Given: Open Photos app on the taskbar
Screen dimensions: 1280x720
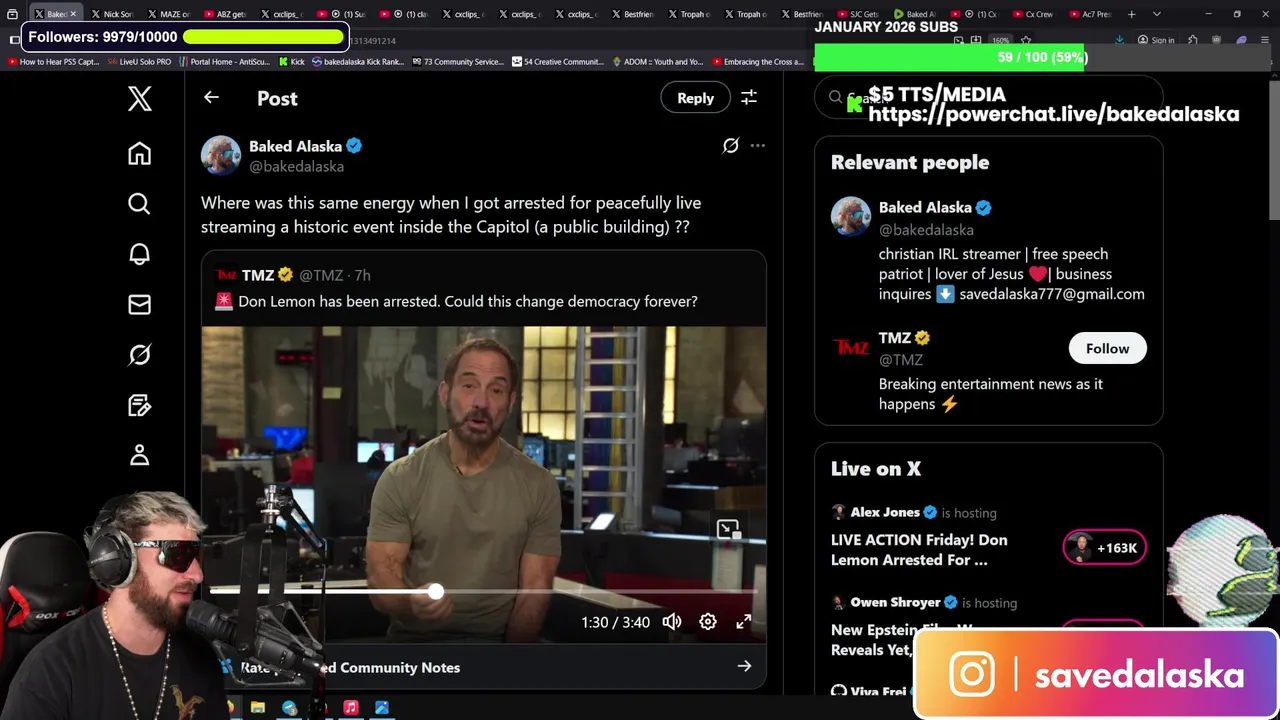Looking at the screenshot, I should pos(381,708).
